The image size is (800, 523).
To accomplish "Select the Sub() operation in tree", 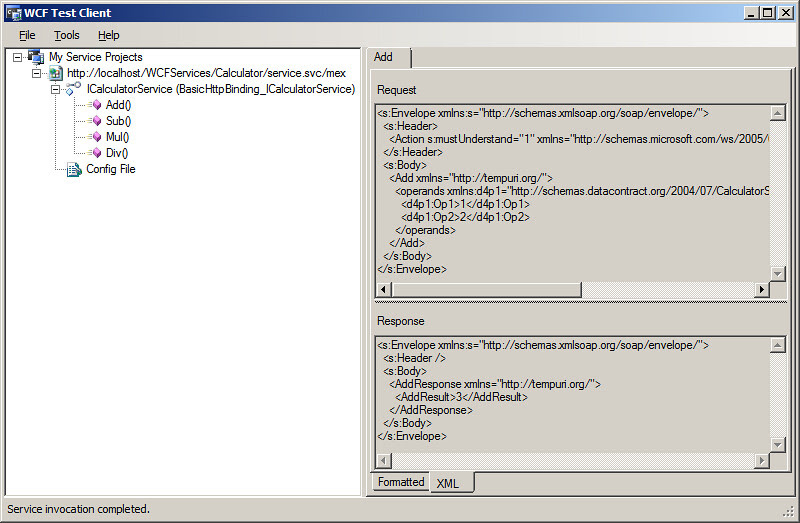I will point(118,121).
